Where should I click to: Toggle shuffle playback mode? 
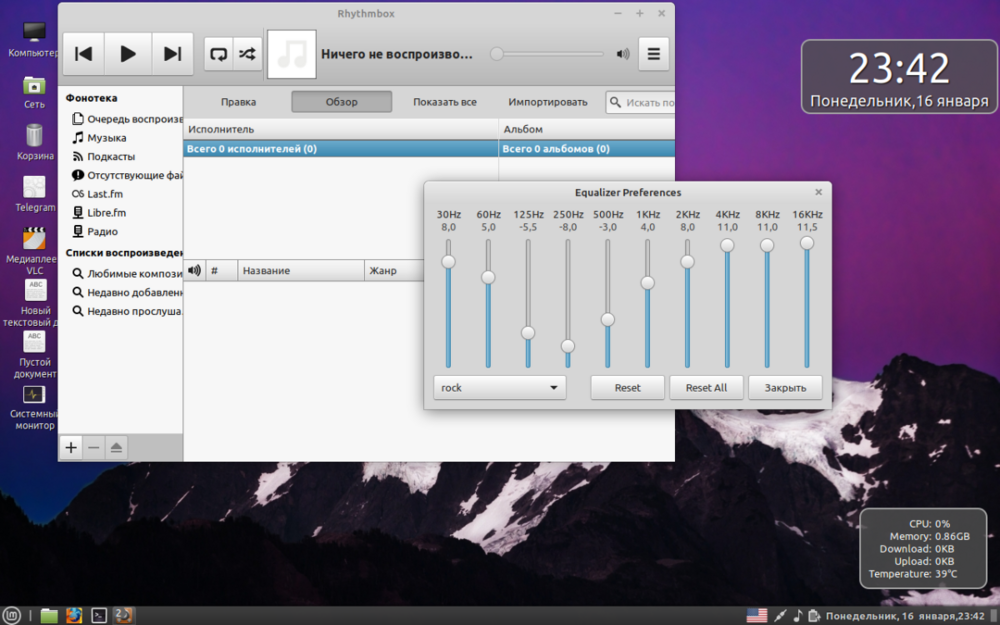tap(246, 54)
